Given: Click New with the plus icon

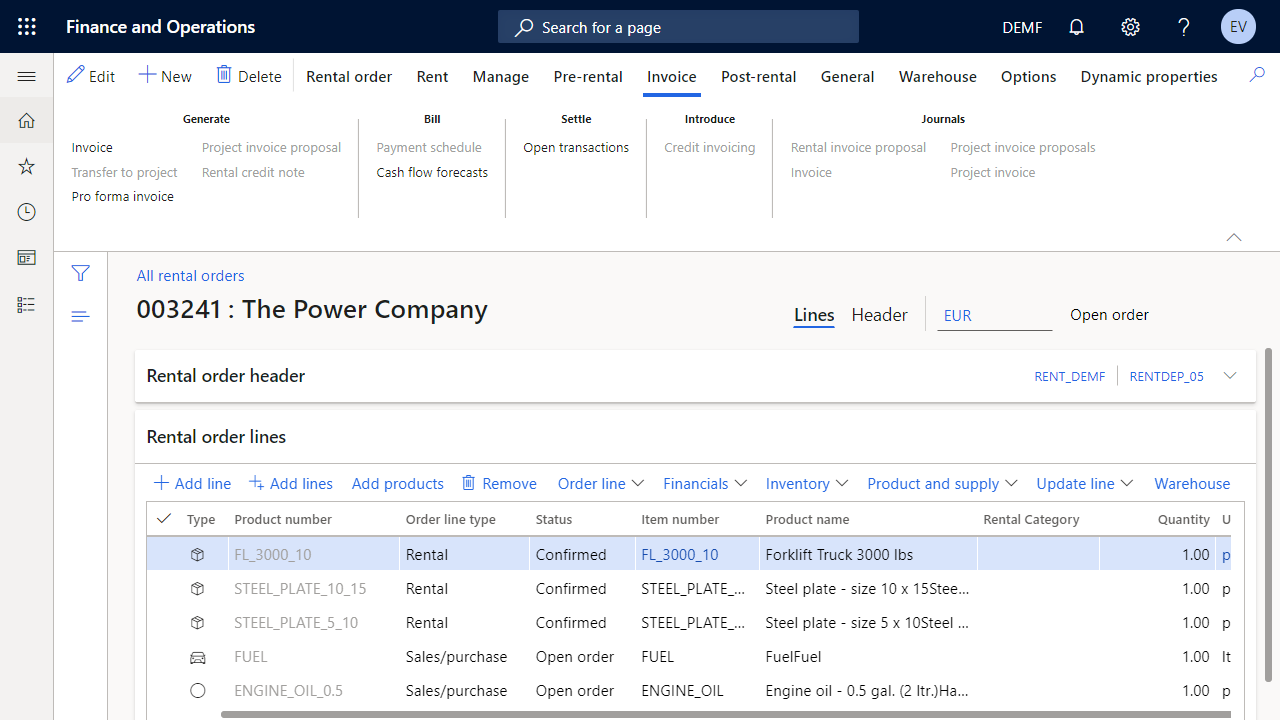Looking at the screenshot, I should [x=165, y=76].
